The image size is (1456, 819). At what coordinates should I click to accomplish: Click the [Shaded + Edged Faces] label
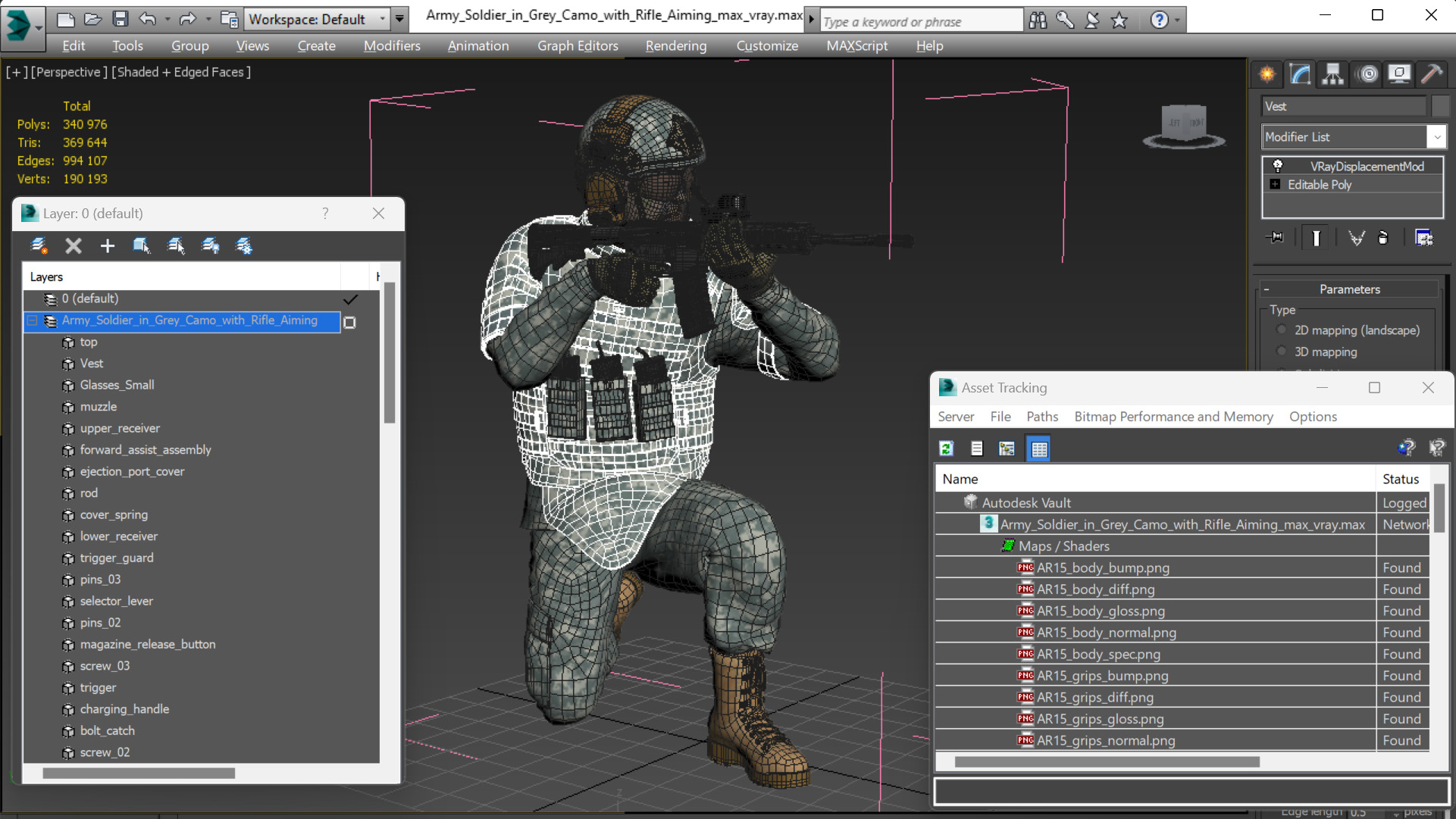(x=181, y=72)
